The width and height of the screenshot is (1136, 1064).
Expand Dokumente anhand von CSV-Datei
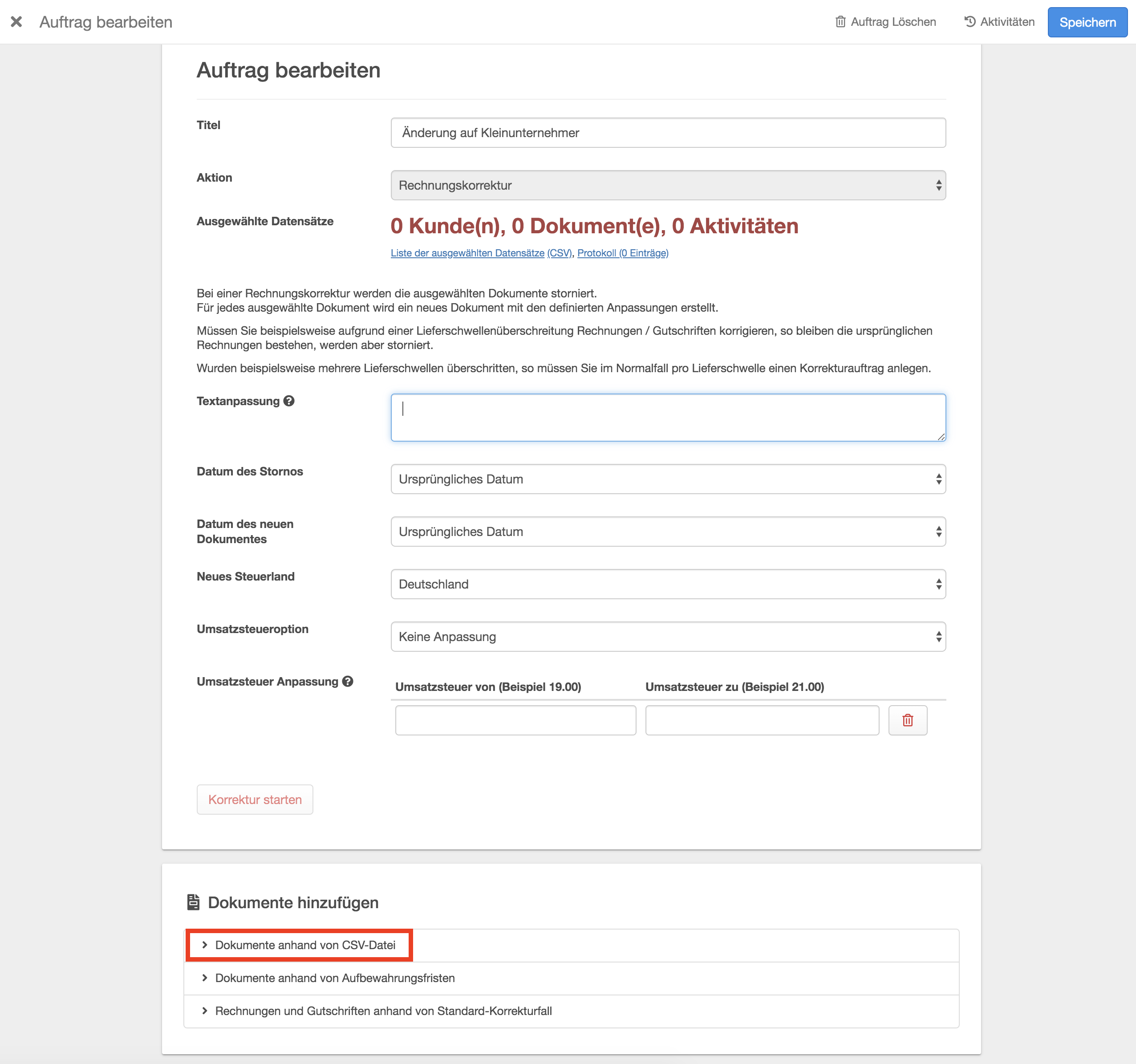[572, 945]
